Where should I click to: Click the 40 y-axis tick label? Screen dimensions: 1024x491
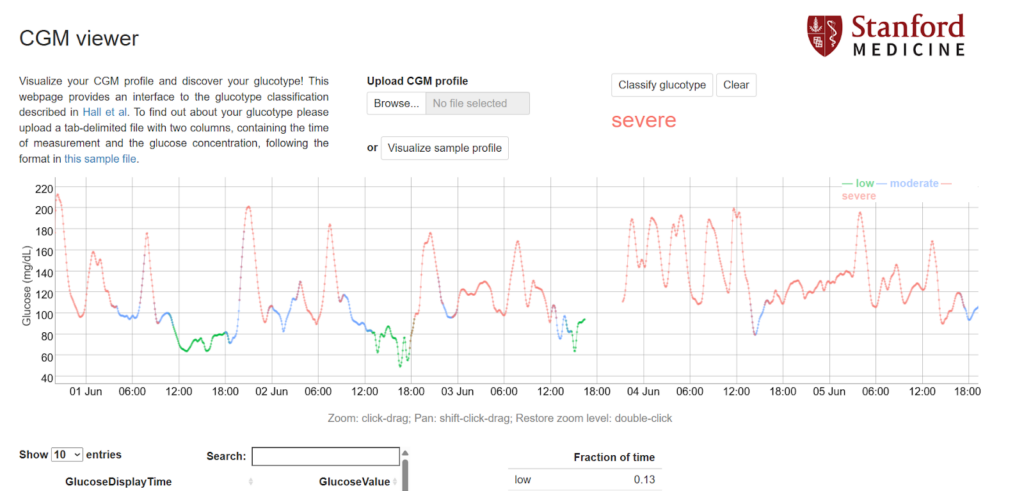click(46, 377)
